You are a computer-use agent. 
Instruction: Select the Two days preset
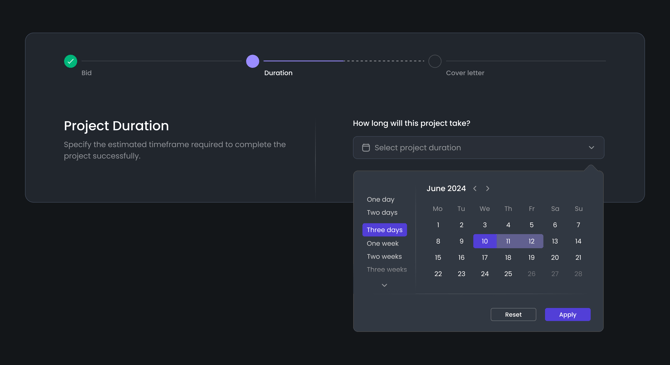[x=382, y=212]
